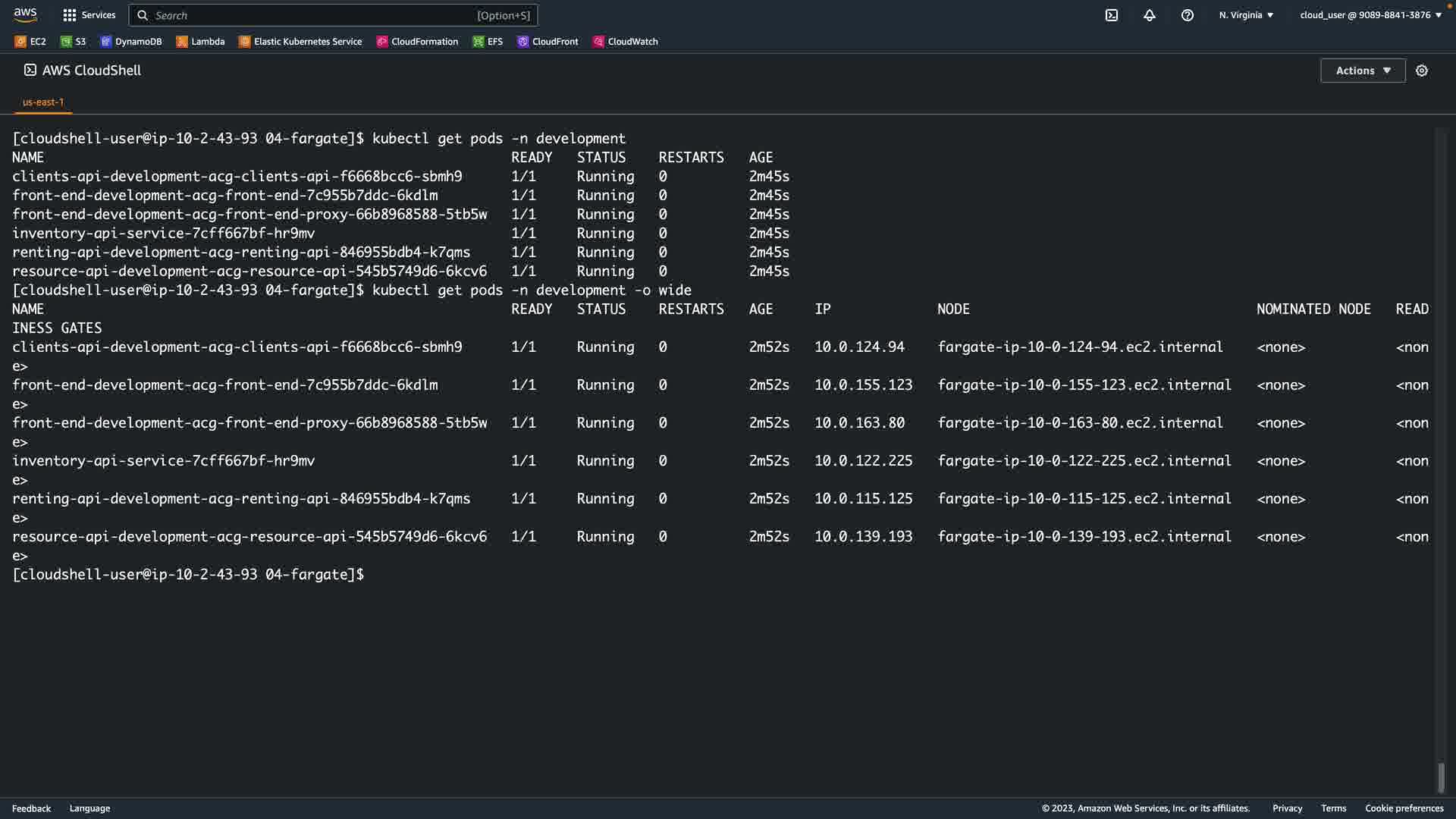Click the Feedback link in footer
Viewport: 1456px width, 819px height.
point(31,808)
